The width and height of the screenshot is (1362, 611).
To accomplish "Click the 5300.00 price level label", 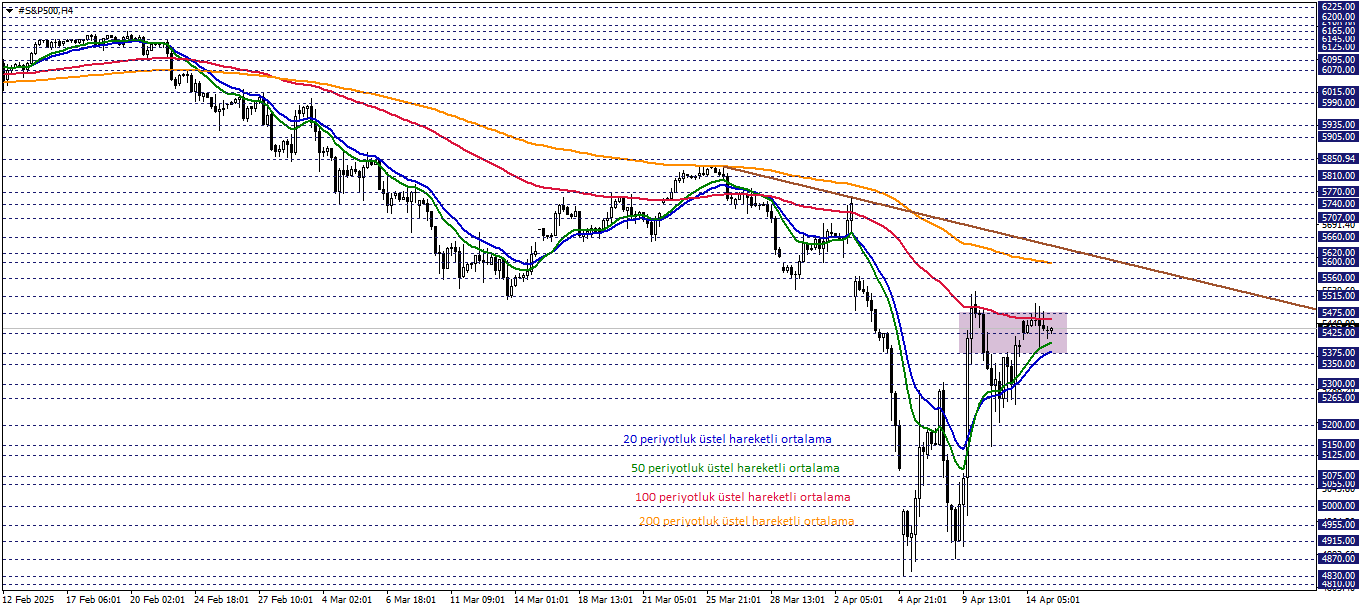I will (1338, 384).
